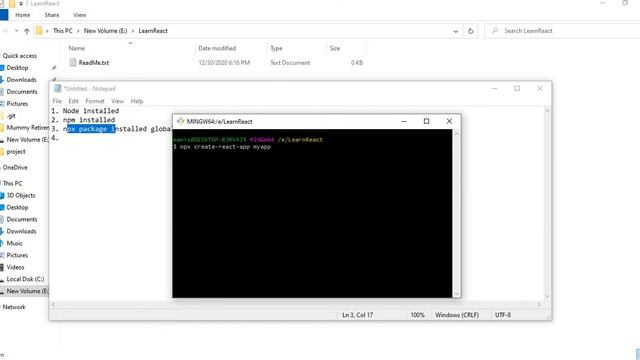Open Music under This PC

14,243
